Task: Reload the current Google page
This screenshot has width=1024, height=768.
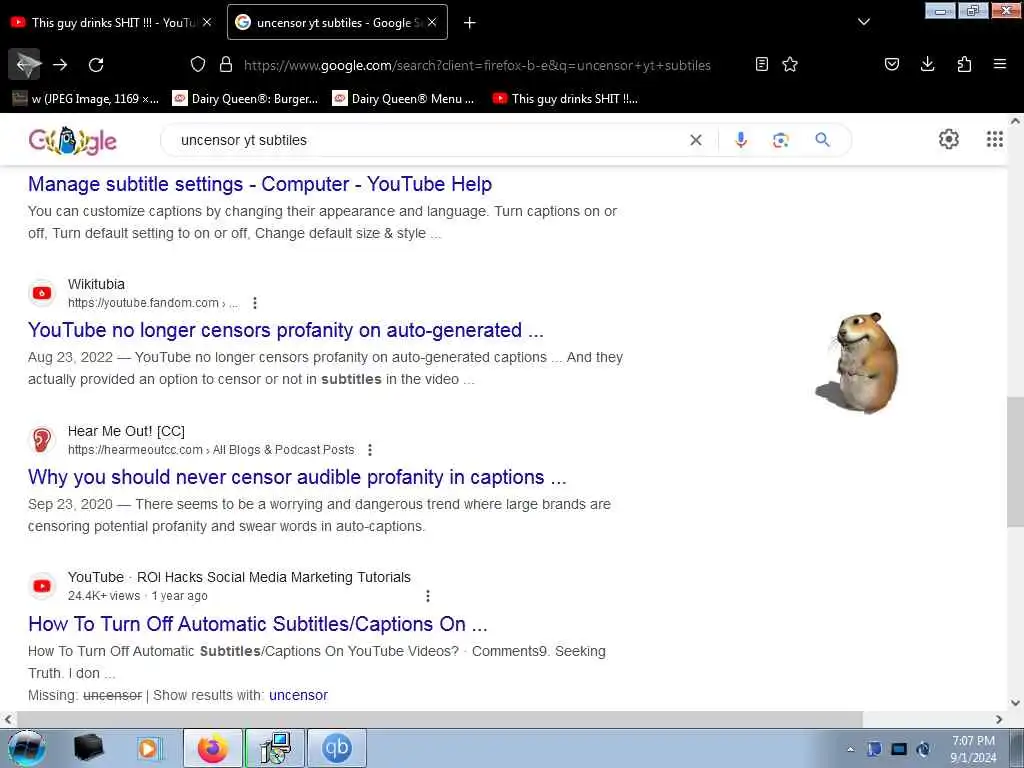Action: tap(96, 64)
